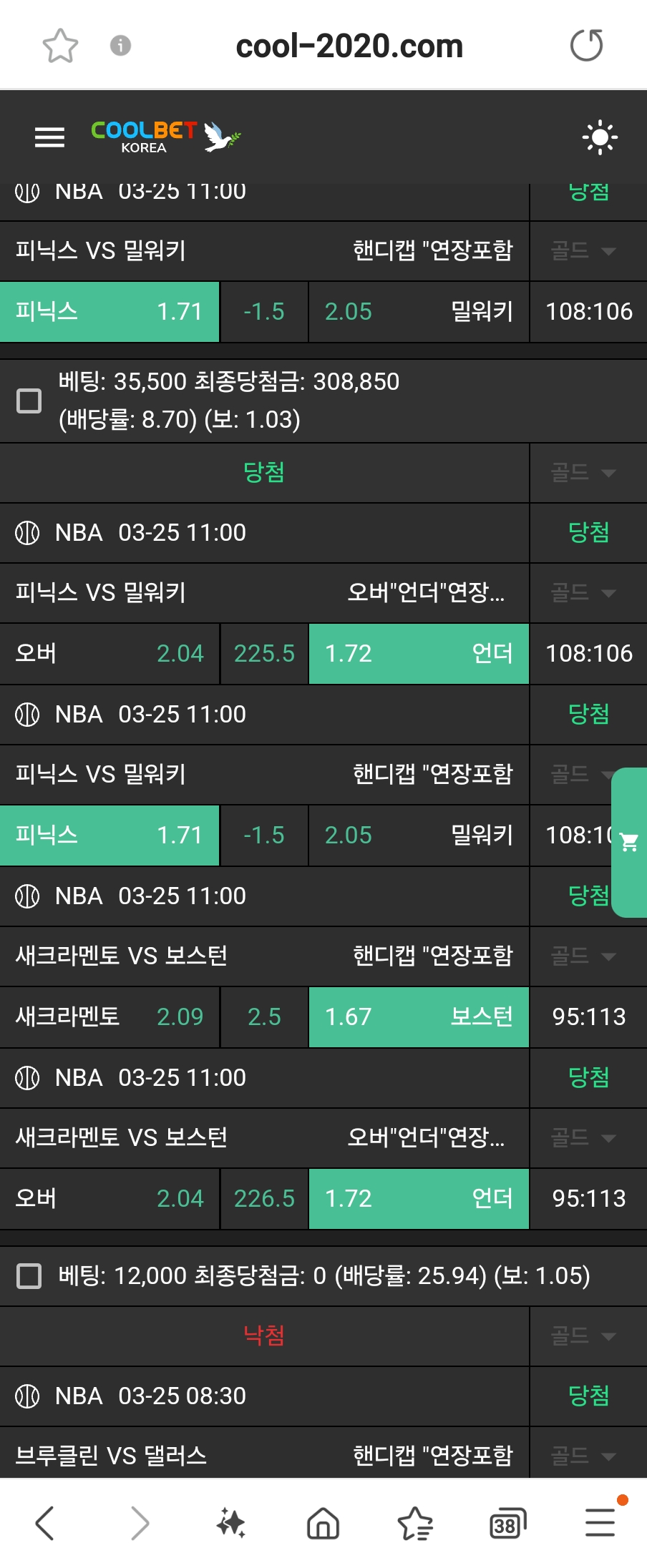Viewport: 647px width, 1568px height.
Task: Open the browser main menu
Action: pyautogui.click(x=600, y=1522)
